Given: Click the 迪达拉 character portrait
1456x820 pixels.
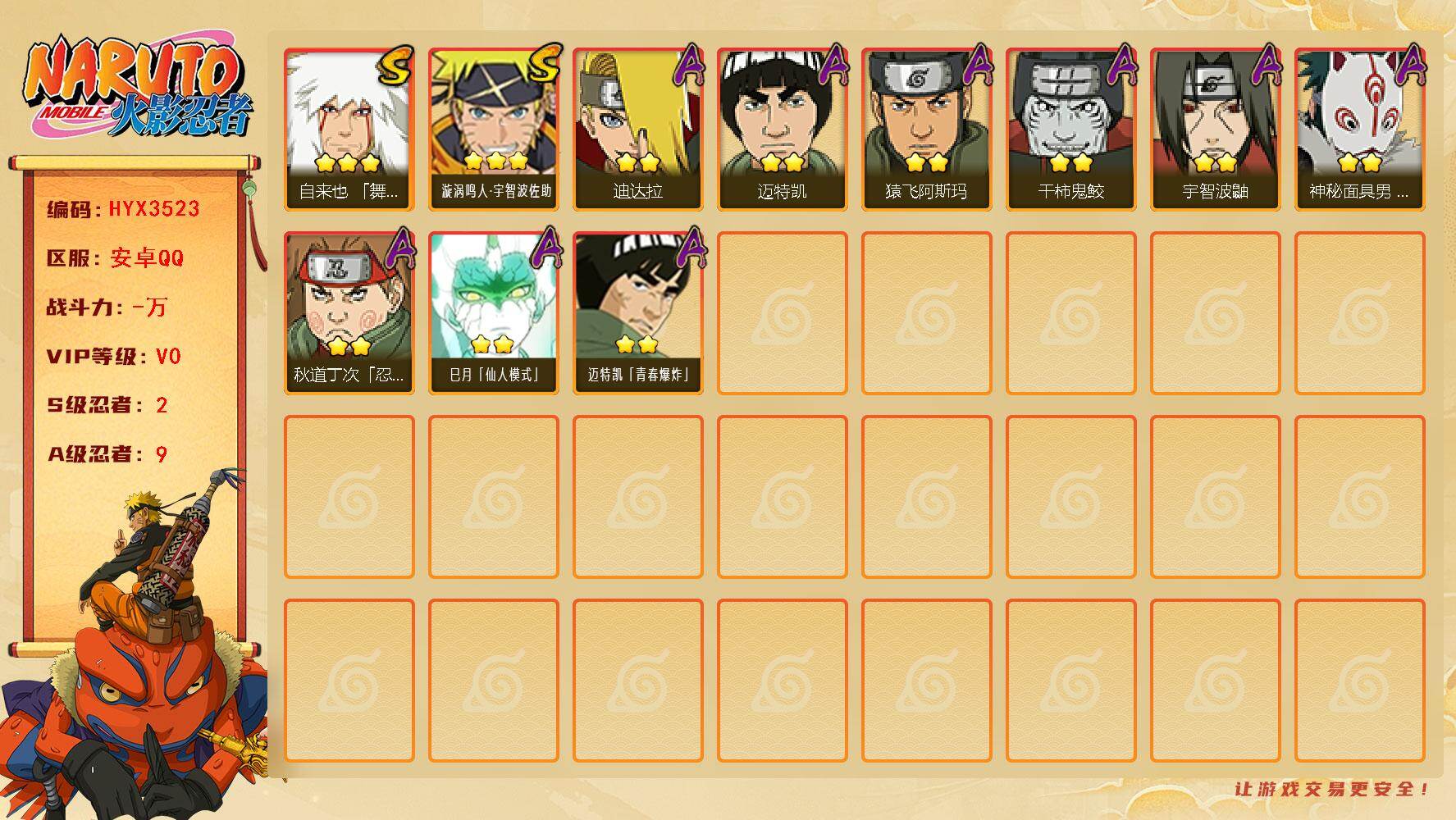Looking at the screenshot, I should coord(637,130).
